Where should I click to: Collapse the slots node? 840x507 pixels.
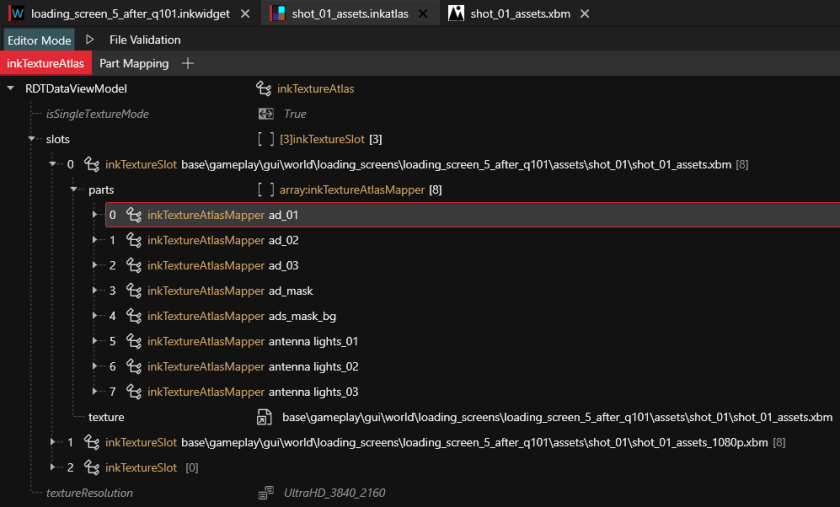click(x=32, y=138)
